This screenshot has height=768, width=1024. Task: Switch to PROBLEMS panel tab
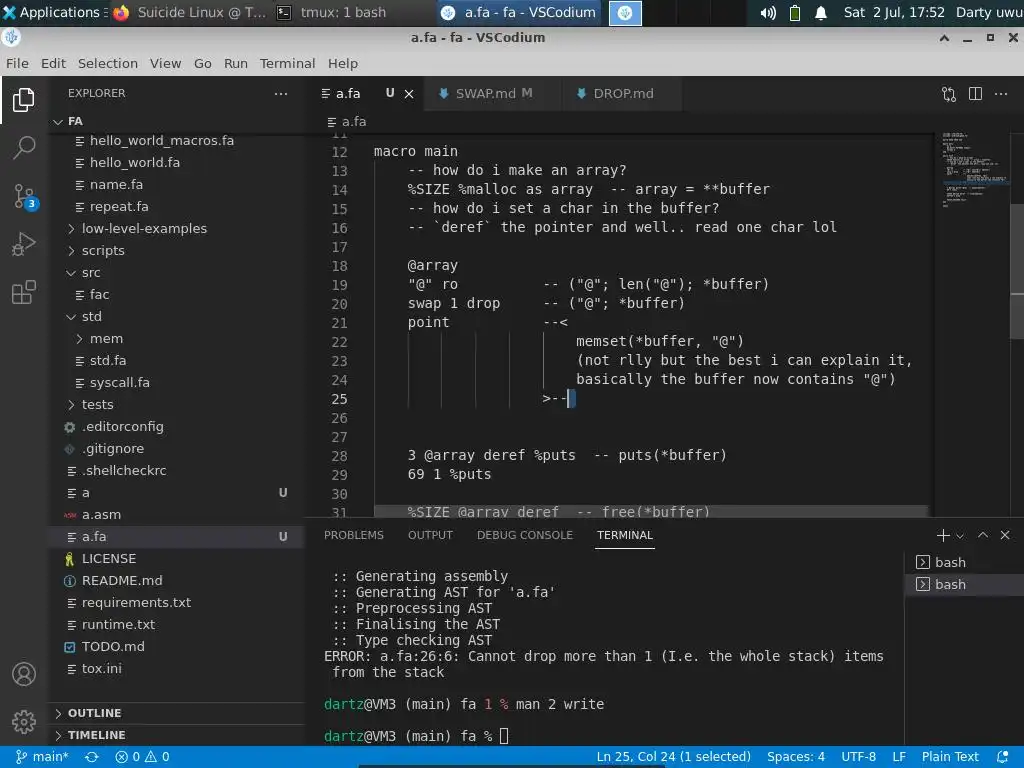click(353, 535)
